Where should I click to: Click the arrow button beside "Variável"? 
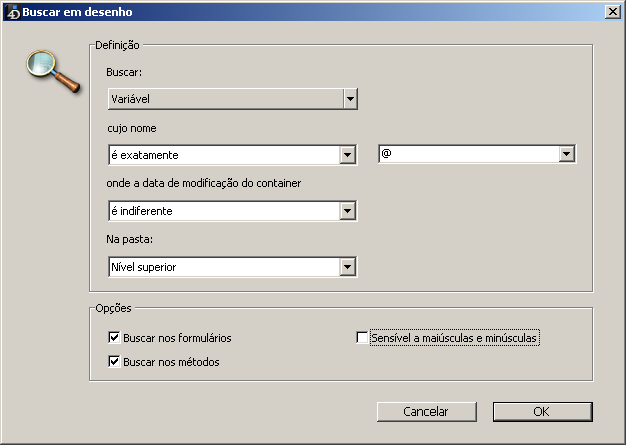[350, 99]
